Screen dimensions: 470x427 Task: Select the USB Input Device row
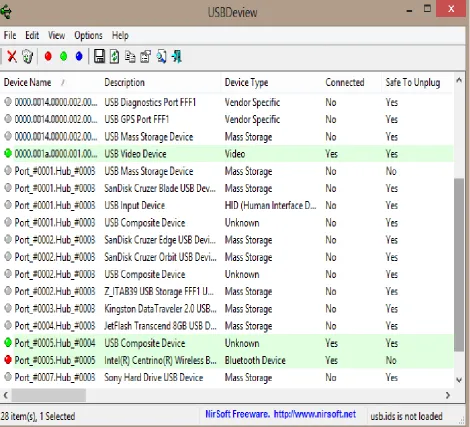tap(227, 205)
